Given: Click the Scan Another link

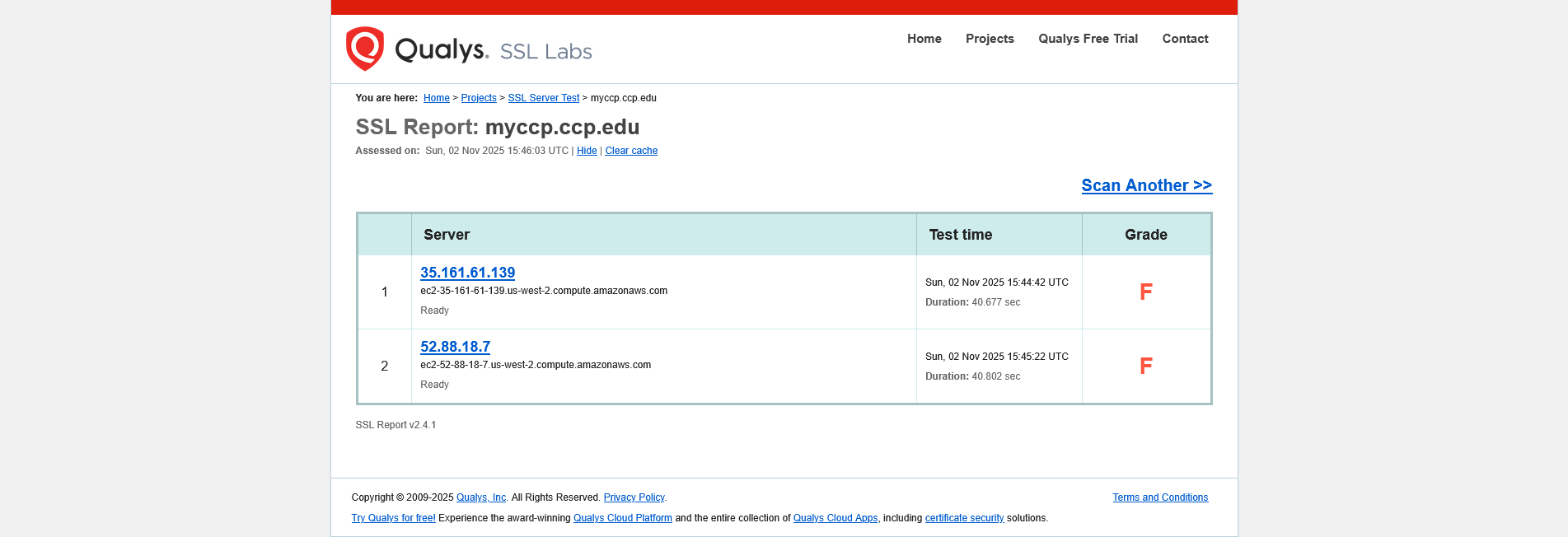Looking at the screenshot, I should tap(1146, 185).
